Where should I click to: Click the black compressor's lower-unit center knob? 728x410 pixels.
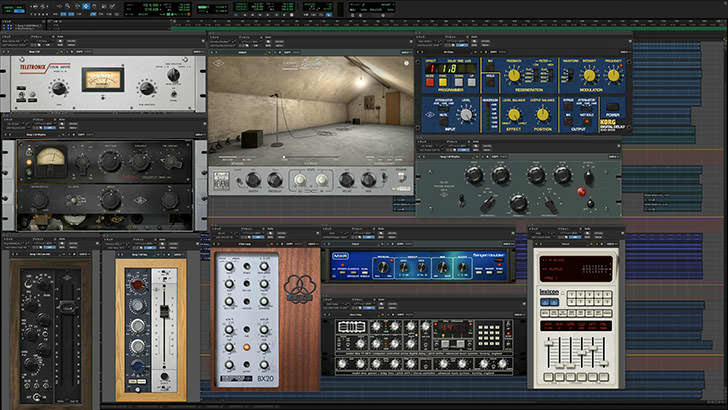(110, 200)
